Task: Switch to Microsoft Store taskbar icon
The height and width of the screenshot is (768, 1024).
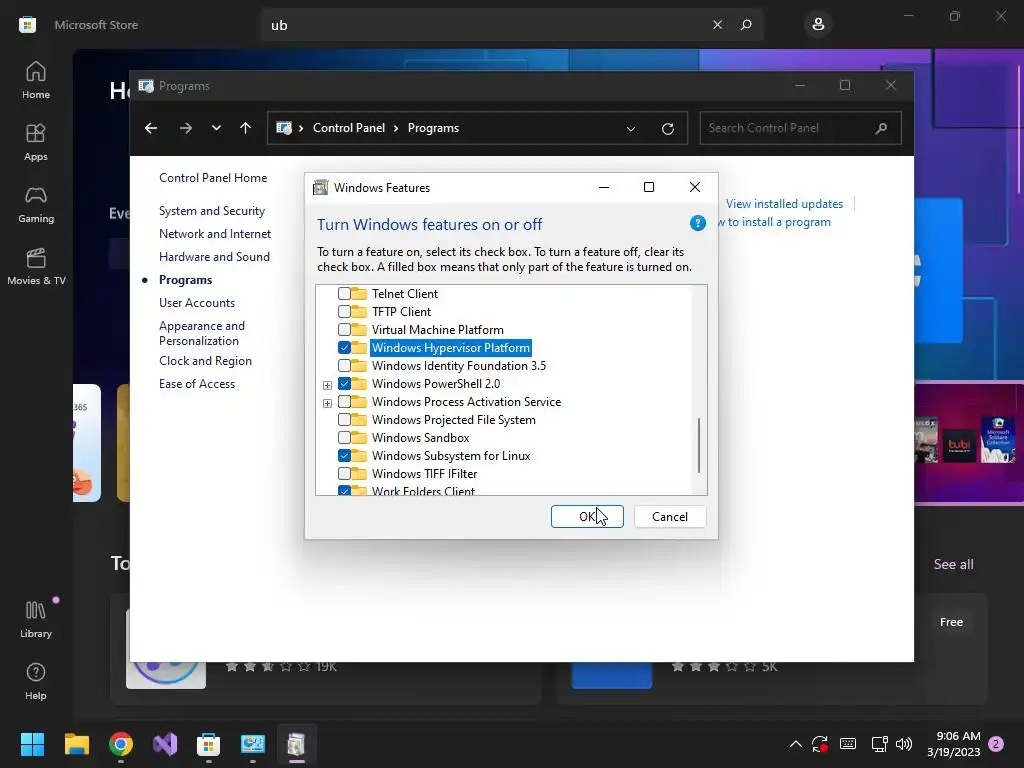Action: [x=208, y=744]
